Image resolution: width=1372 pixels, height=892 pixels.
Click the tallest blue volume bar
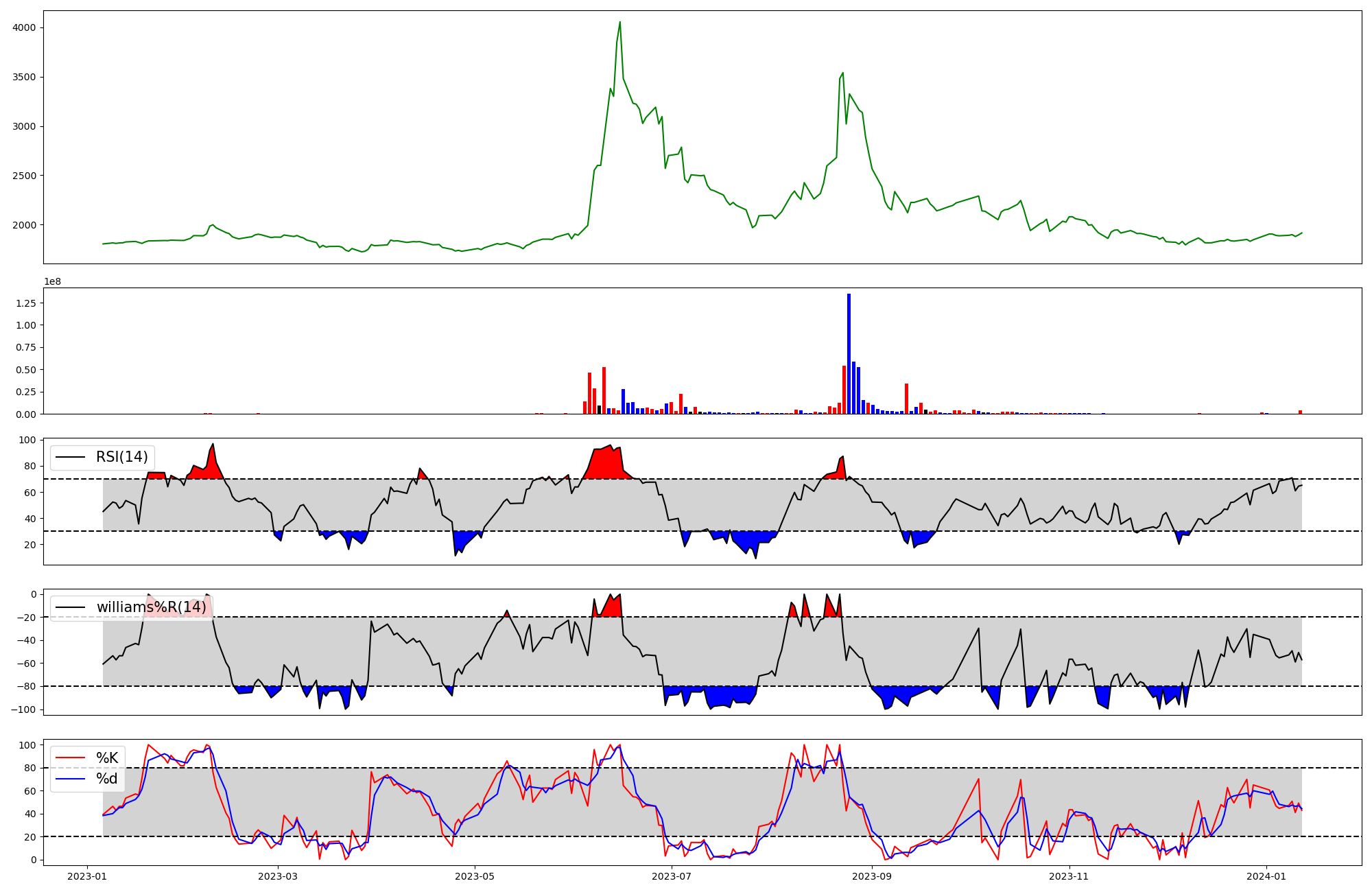click(x=849, y=353)
